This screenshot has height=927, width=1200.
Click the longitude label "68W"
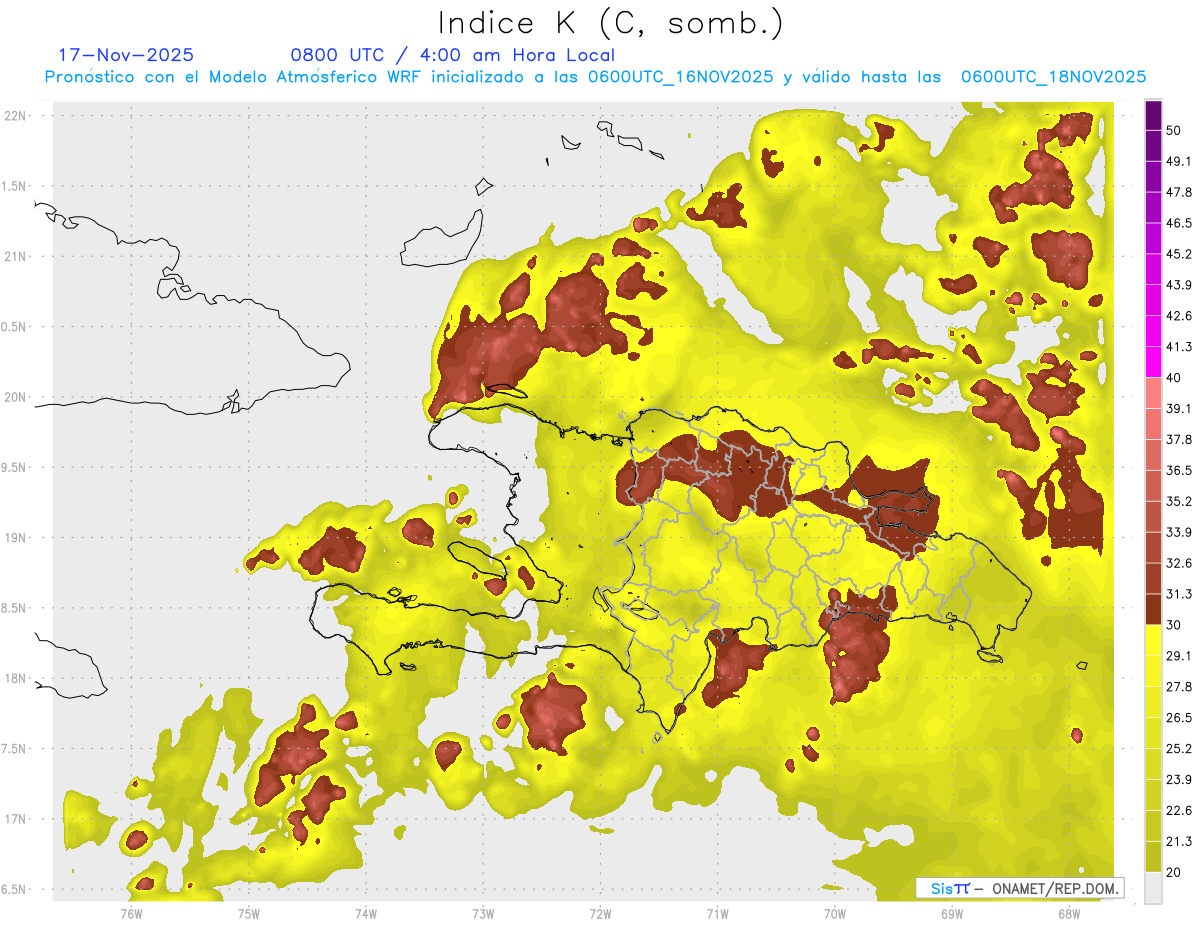point(1069,913)
